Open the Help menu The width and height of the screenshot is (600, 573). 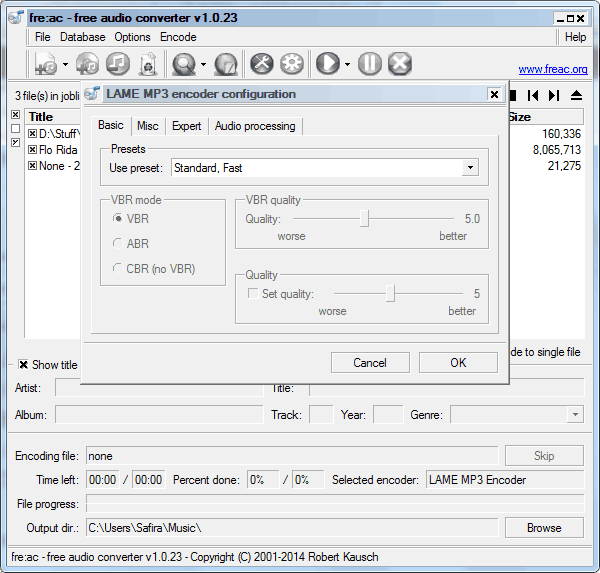point(576,37)
